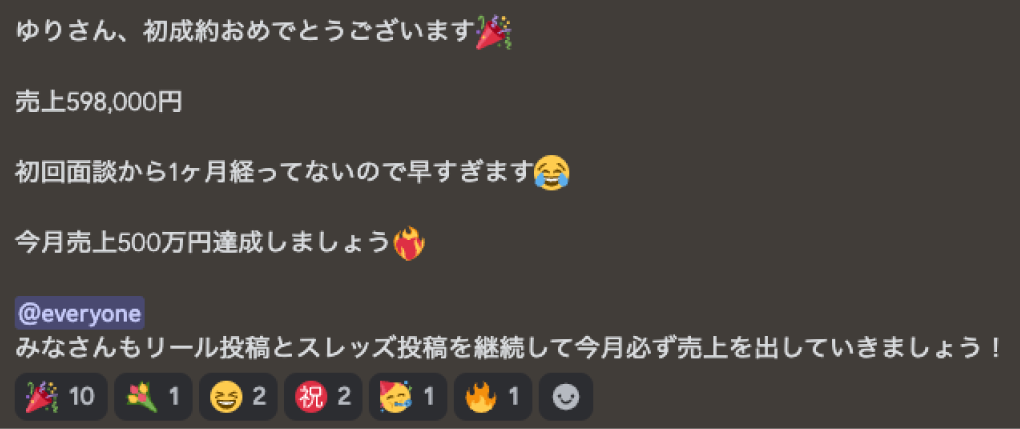This screenshot has height=429, width=1020.
Task: Click the @everyone mention
Action: [80, 314]
